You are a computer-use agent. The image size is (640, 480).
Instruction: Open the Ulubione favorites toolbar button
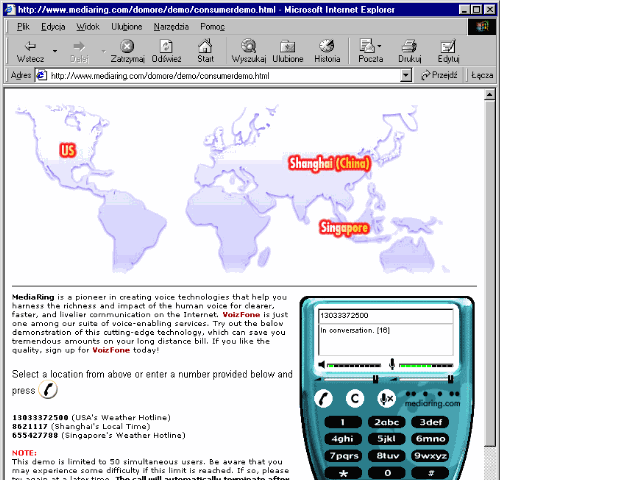click(287, 51)
